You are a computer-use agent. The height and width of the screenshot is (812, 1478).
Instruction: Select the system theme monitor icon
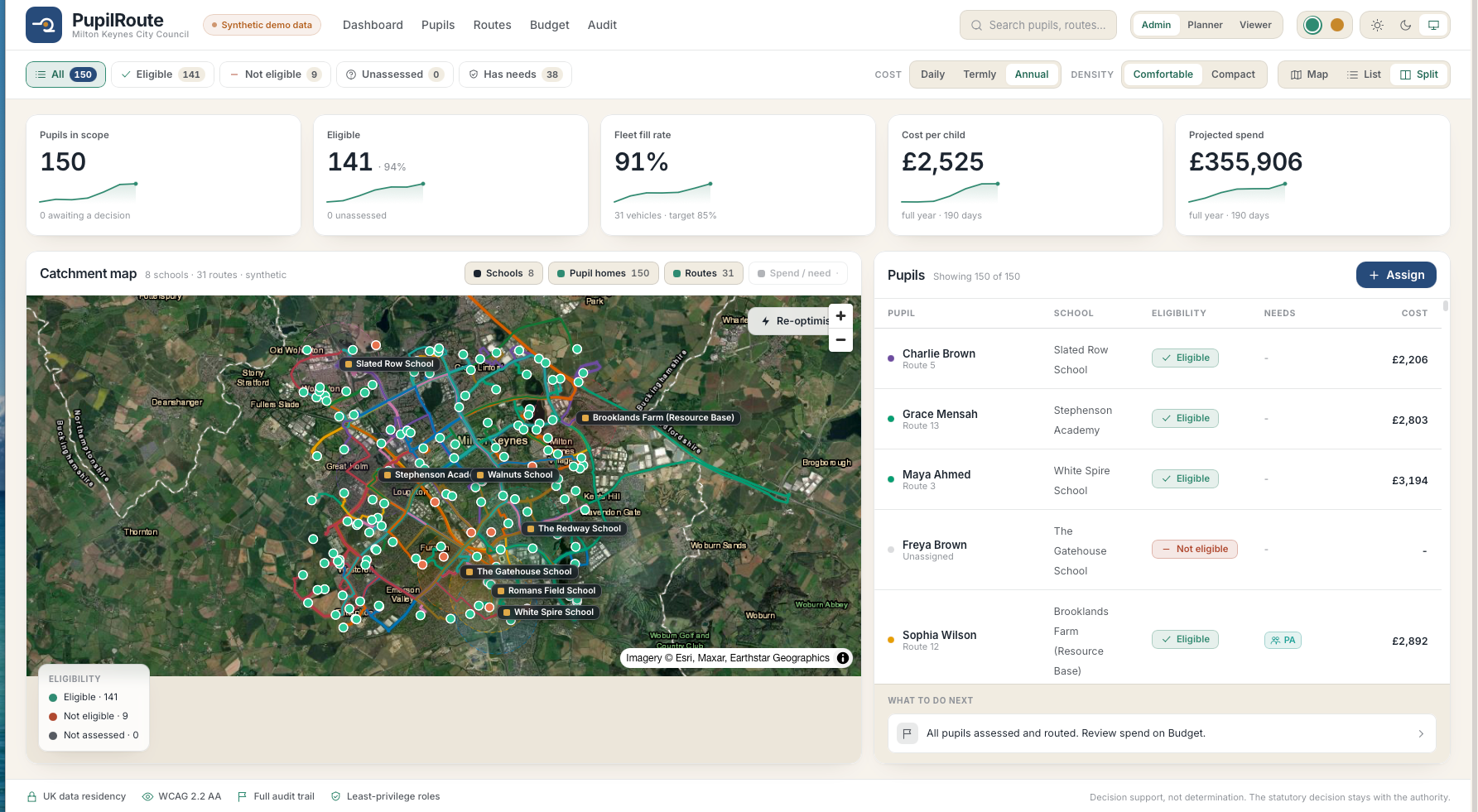(x=1433, y=25)
